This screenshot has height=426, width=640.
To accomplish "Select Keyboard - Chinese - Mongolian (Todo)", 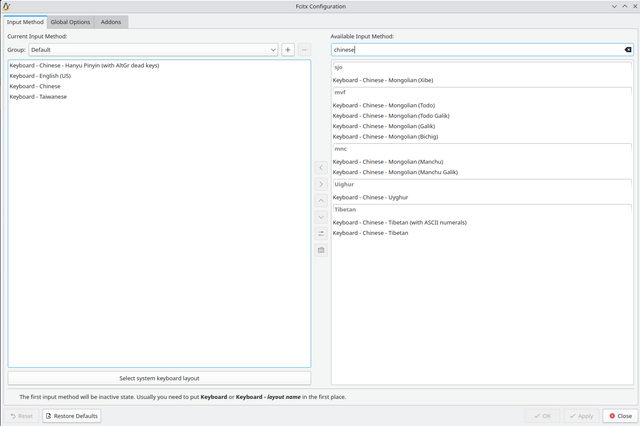I will click(482, 105).
